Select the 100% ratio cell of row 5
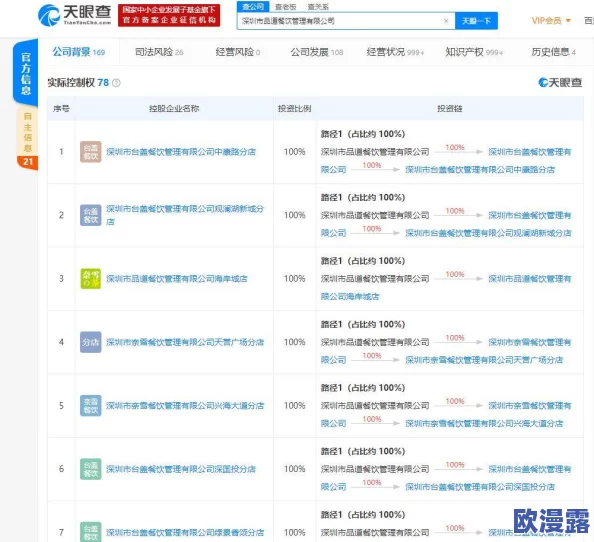Screen dimensions: 594x542 294,406
